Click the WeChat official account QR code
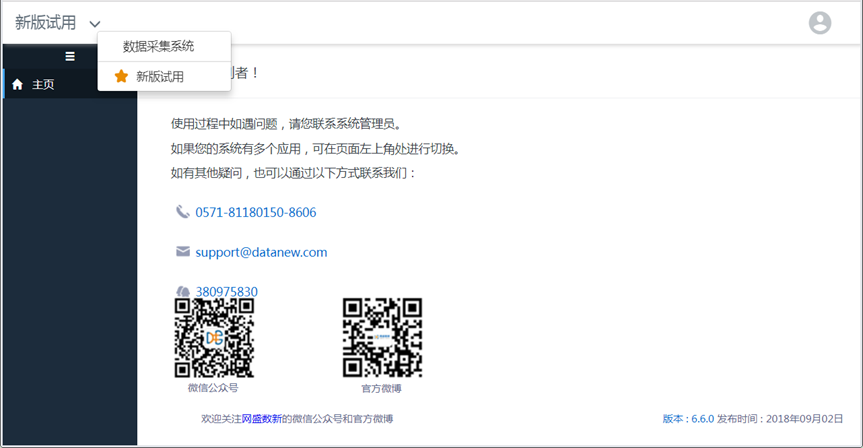The height and width of the screenshot is (448, 863). click(213, 337)
